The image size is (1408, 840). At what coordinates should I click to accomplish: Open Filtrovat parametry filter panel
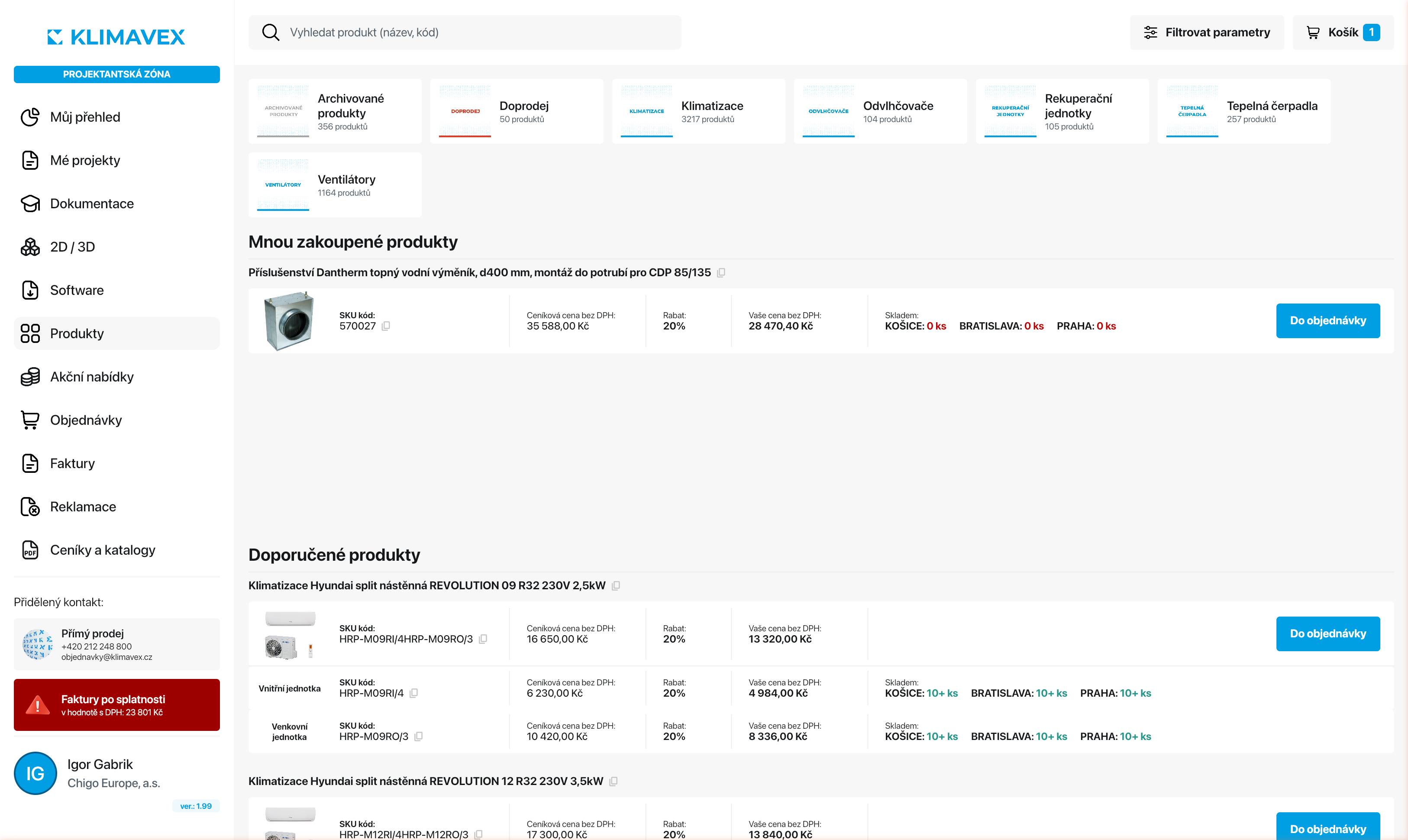pyautogui.click(x=1207, y=32)
